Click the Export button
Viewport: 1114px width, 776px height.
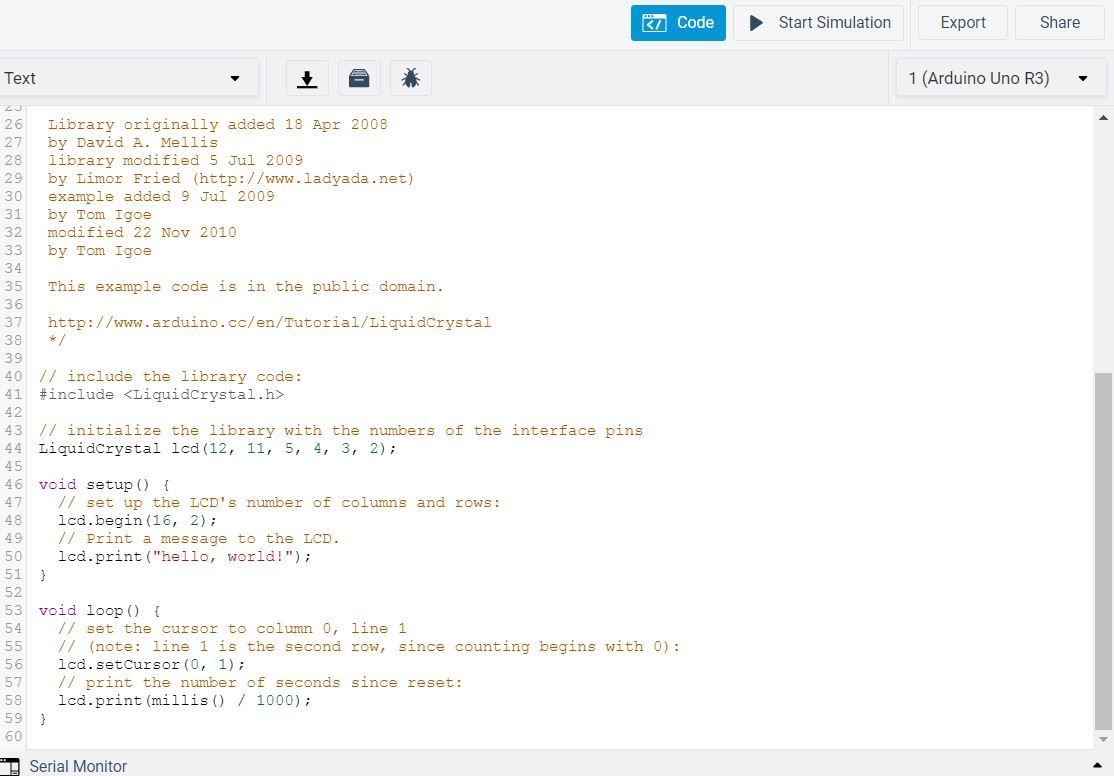pos(962,22)
